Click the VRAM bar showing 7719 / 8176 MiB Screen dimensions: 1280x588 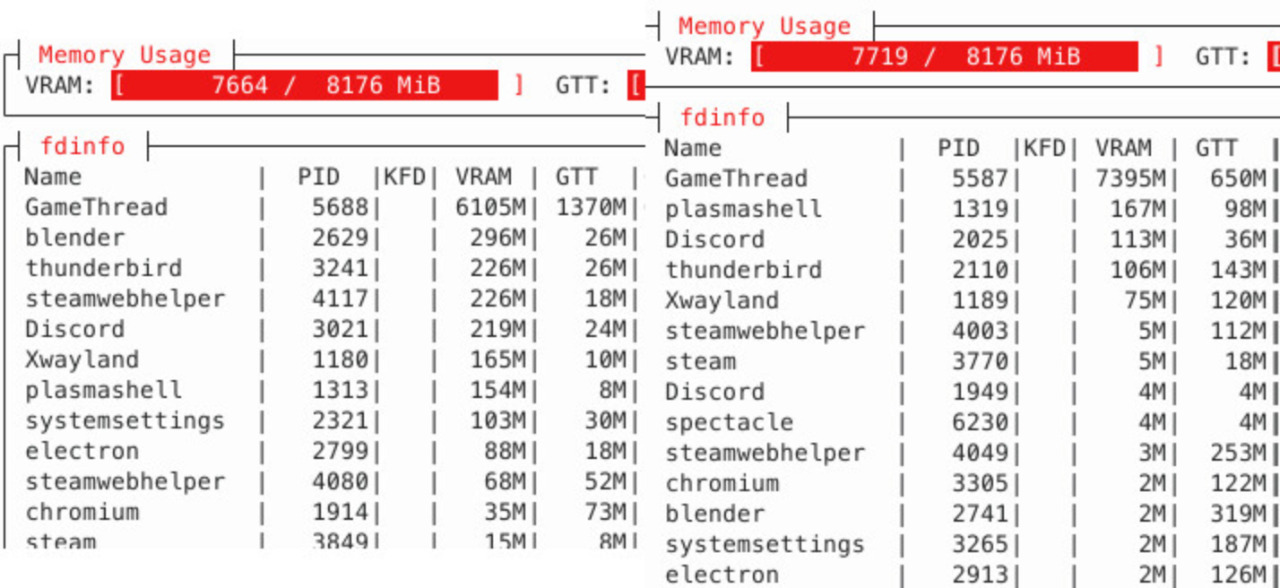click(x=945, y=56)
